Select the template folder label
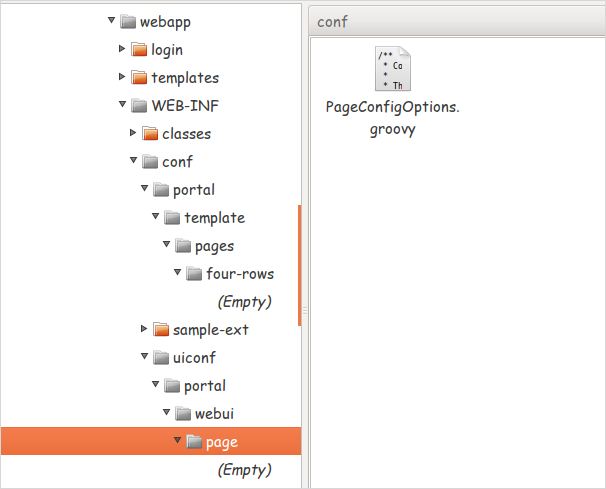The height and width of the screenshot is (489, 606). [x=214, y=218]
